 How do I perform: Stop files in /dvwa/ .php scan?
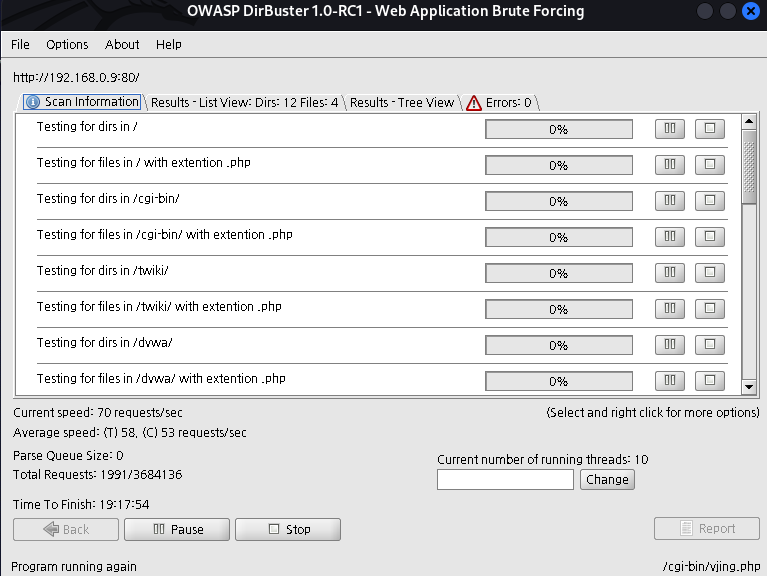710,381
